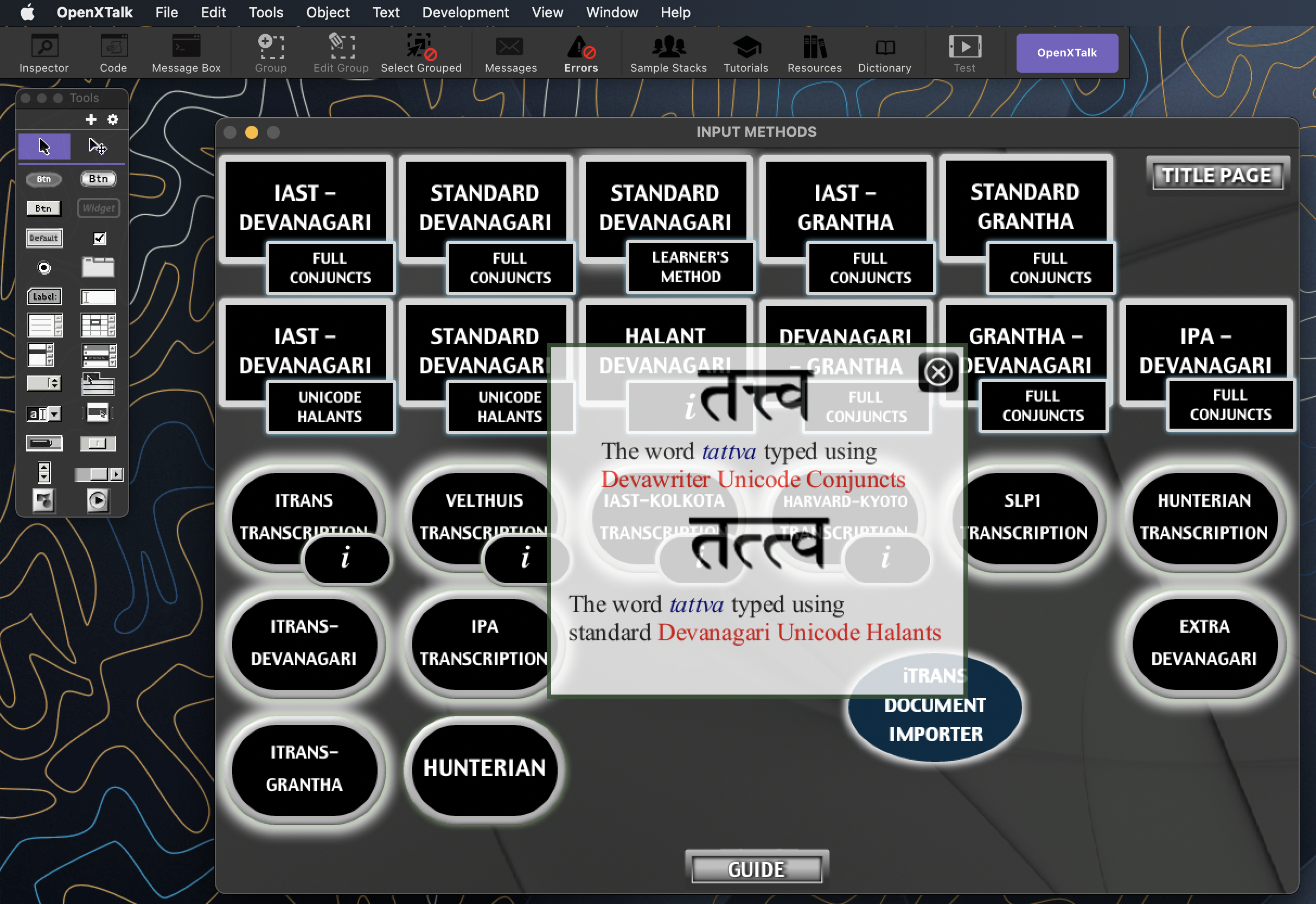Pick the image control tool
The image size is (1316, 904).
click(x=44, y=501)
